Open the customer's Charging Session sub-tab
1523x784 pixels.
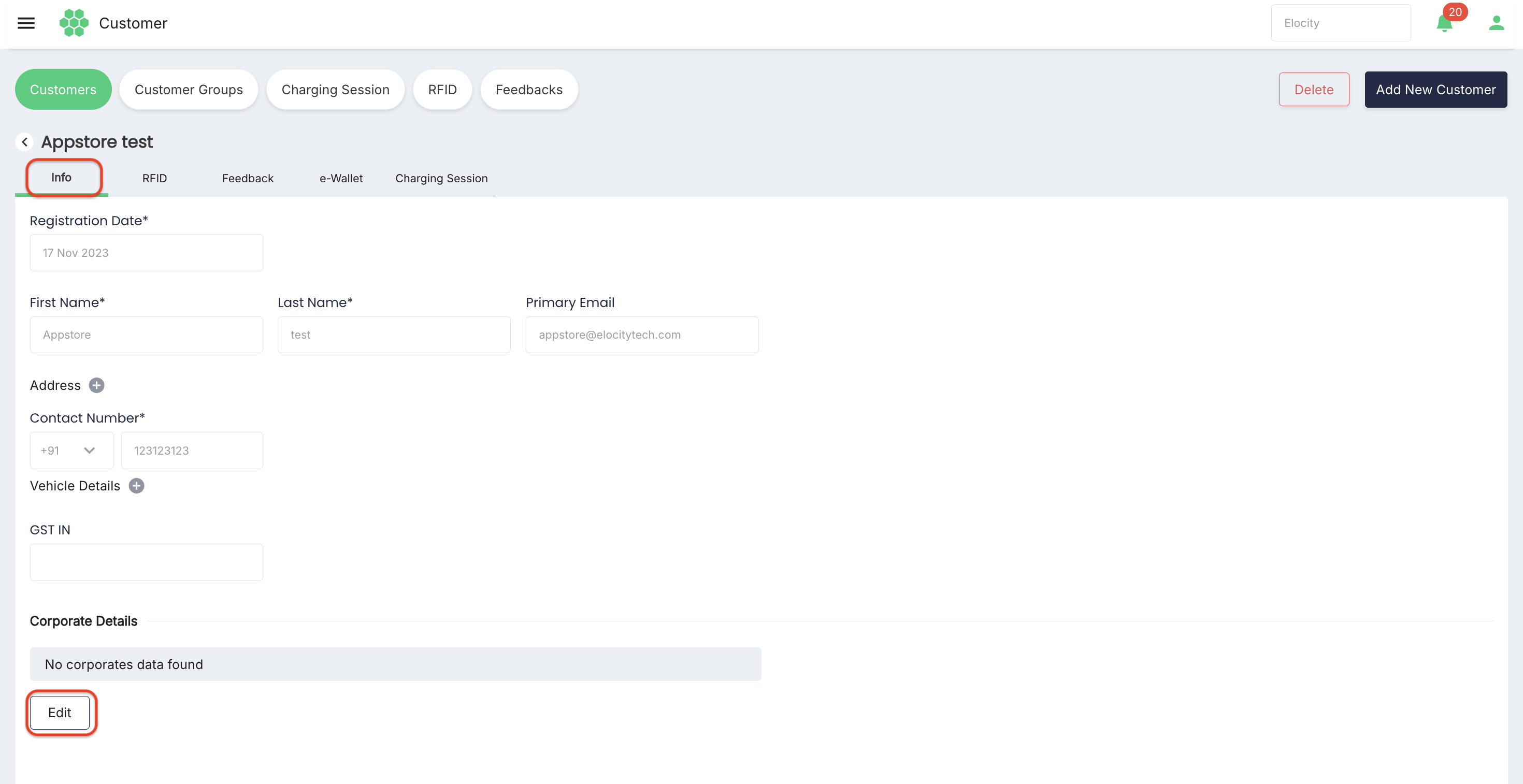point(442,178)
